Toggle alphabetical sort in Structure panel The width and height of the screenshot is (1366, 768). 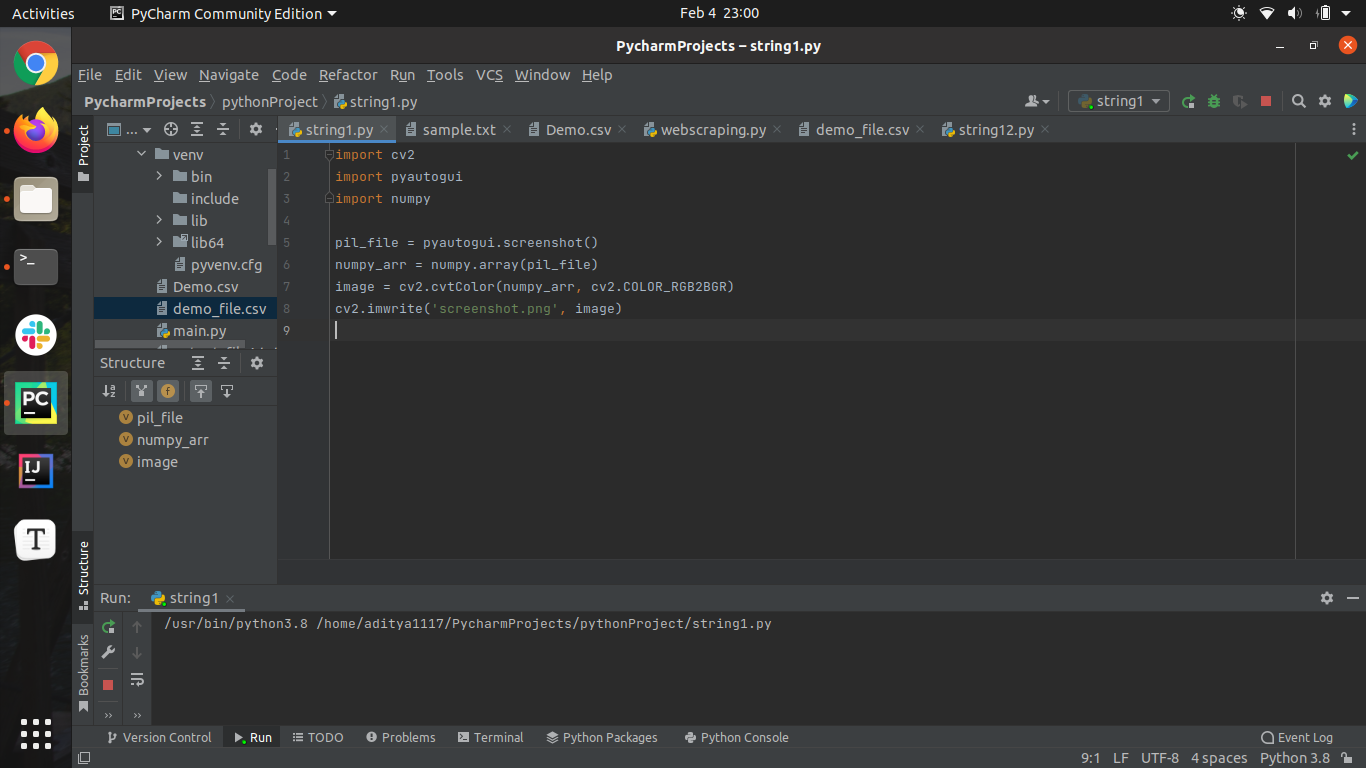[x=110, y=391]
